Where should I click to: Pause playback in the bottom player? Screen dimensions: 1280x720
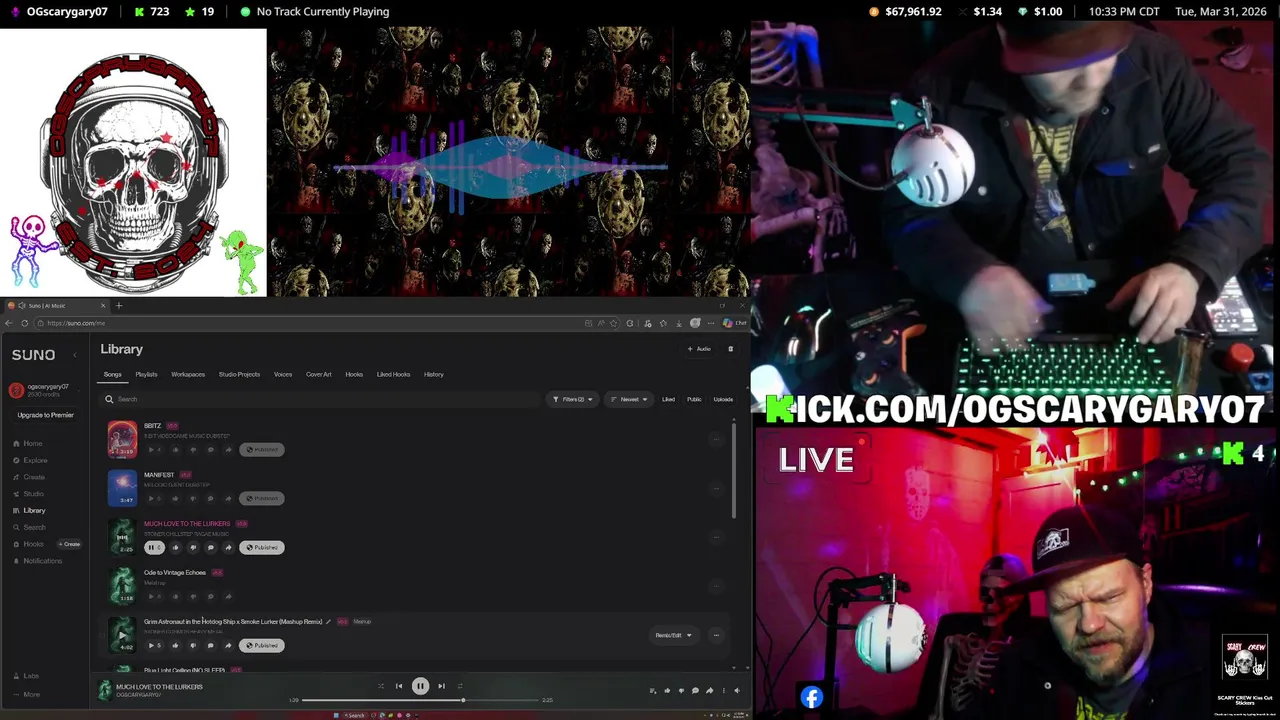[420, 686]
